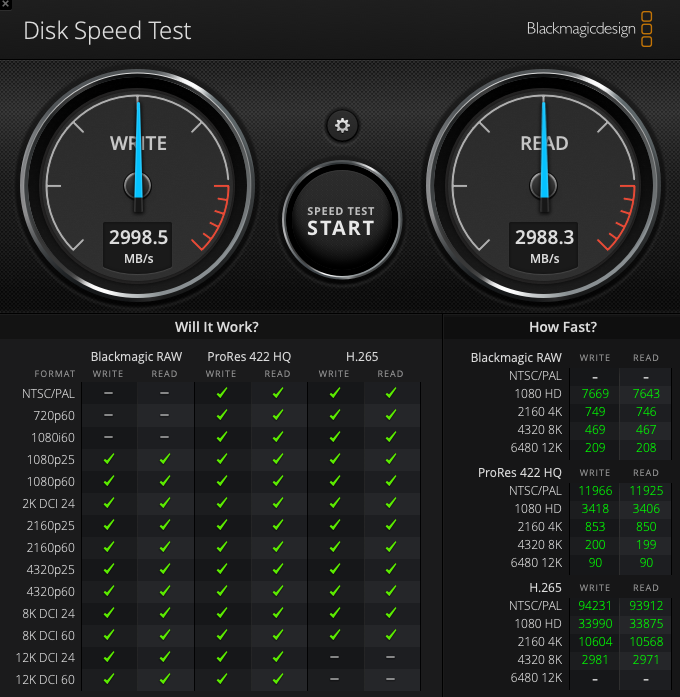Screen dimensions: 680x697
Task: Click Blackmagic RAW write checkmark for 4320p60
Action: (109, 591)
